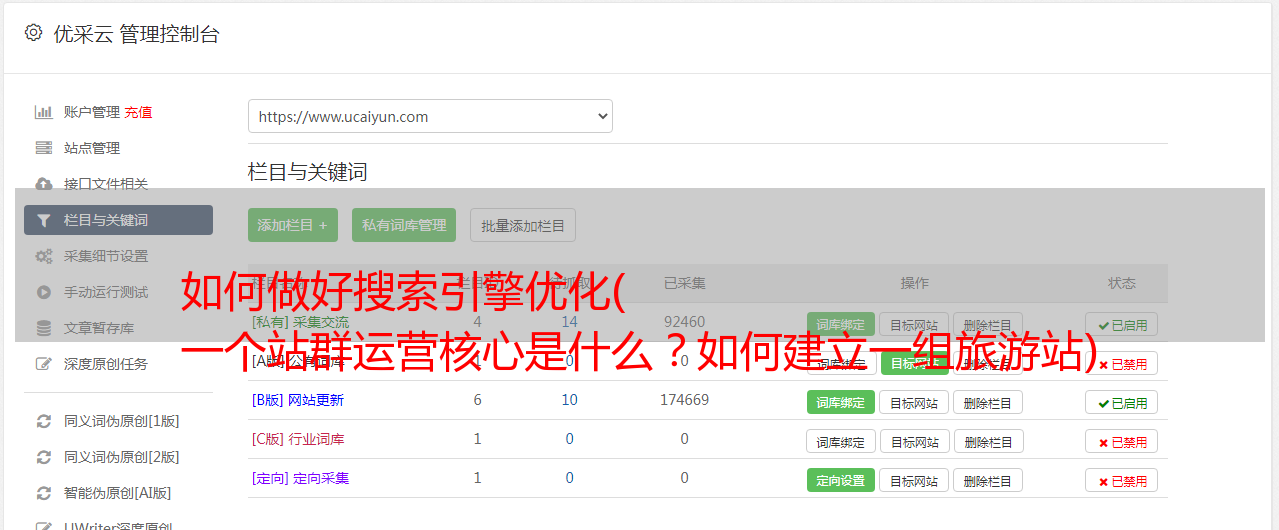Image resolution: width=1279 pixels, height=530 pixels.
Task: Click the play circle icon beside 手动运行测试
Action: coord(44,292)
